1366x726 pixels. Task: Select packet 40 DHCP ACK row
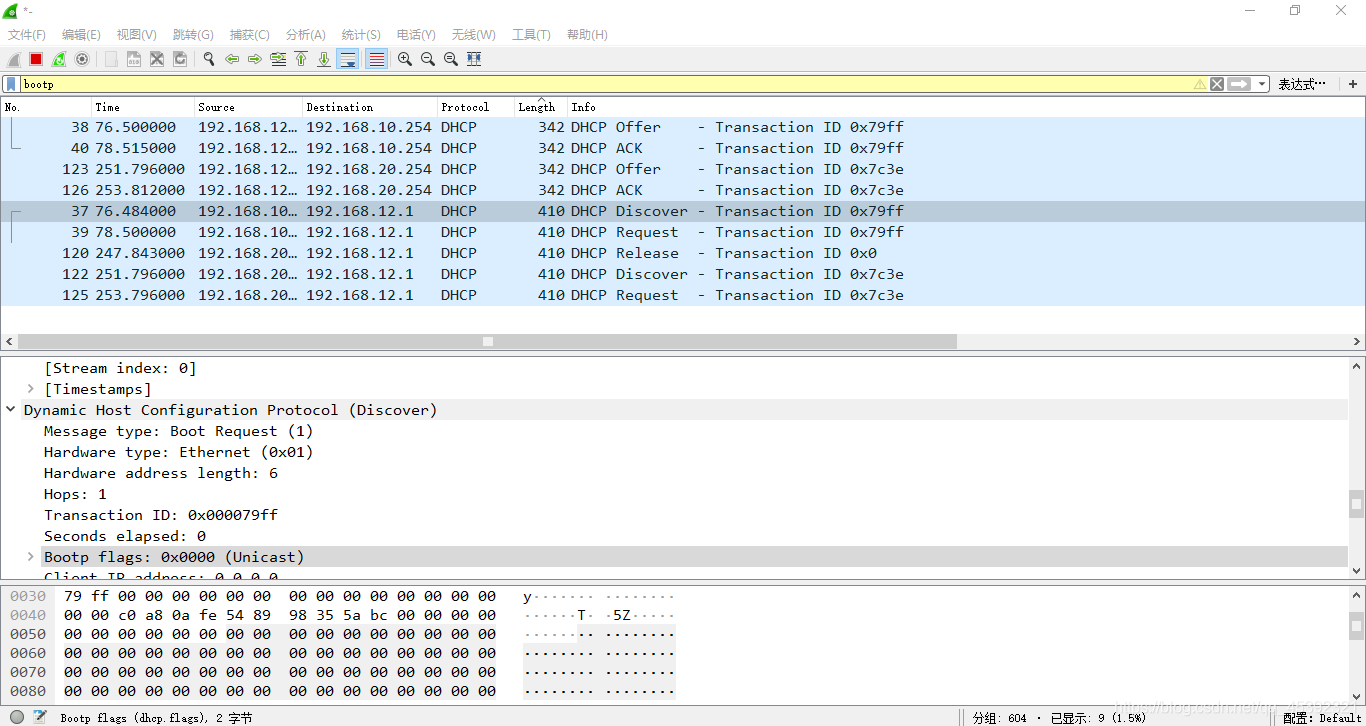click(683, 148)
